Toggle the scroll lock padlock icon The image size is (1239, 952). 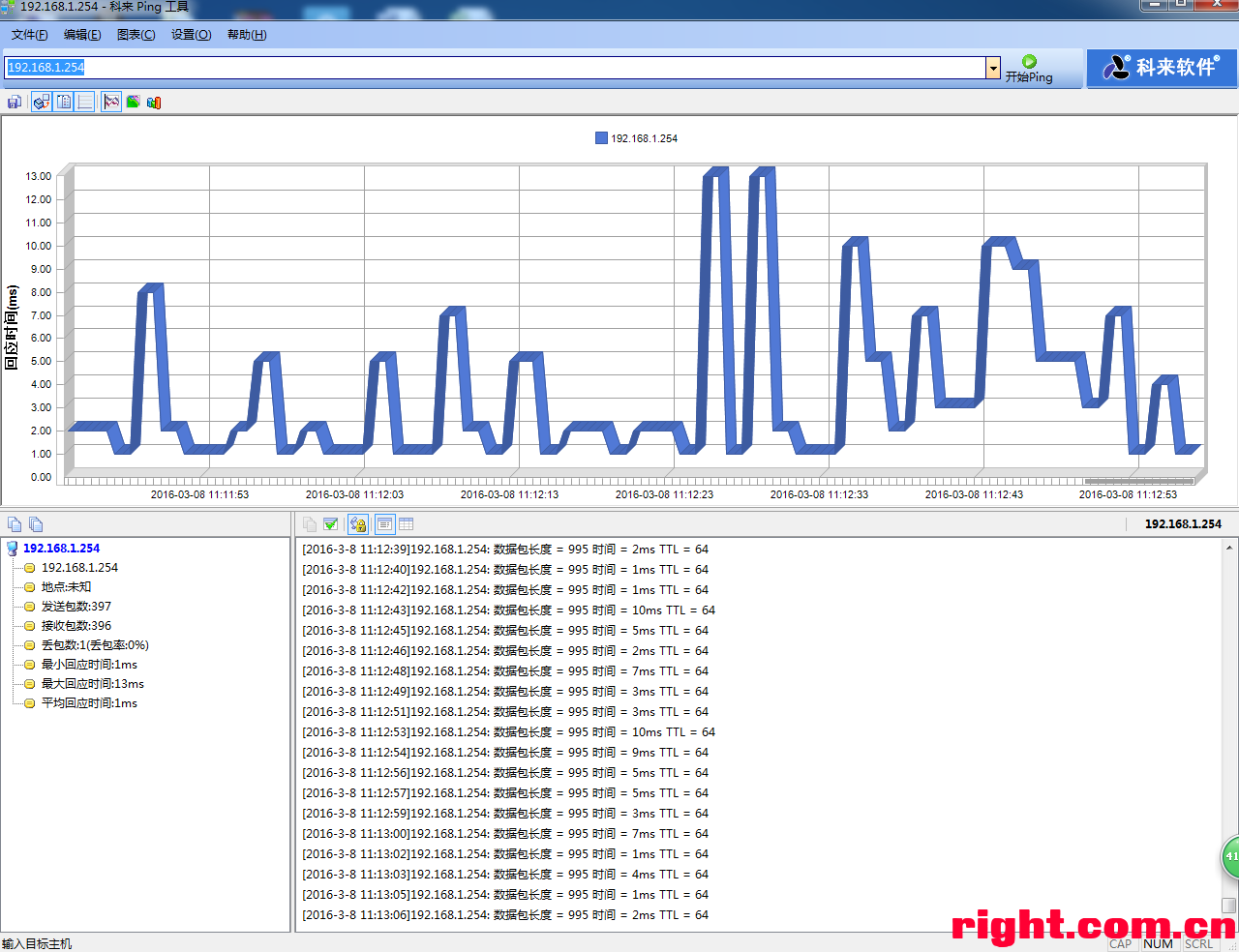pyautogui.click(x=358, y=524)
